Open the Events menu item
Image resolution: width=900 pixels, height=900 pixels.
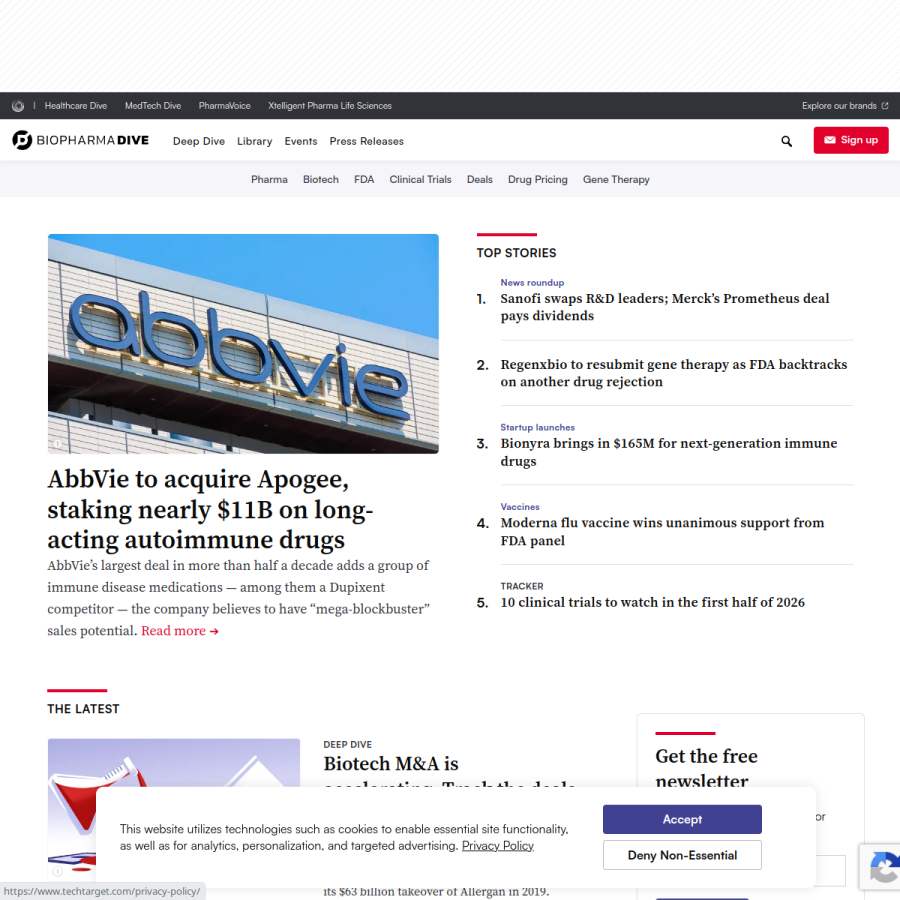pos(301,141)
